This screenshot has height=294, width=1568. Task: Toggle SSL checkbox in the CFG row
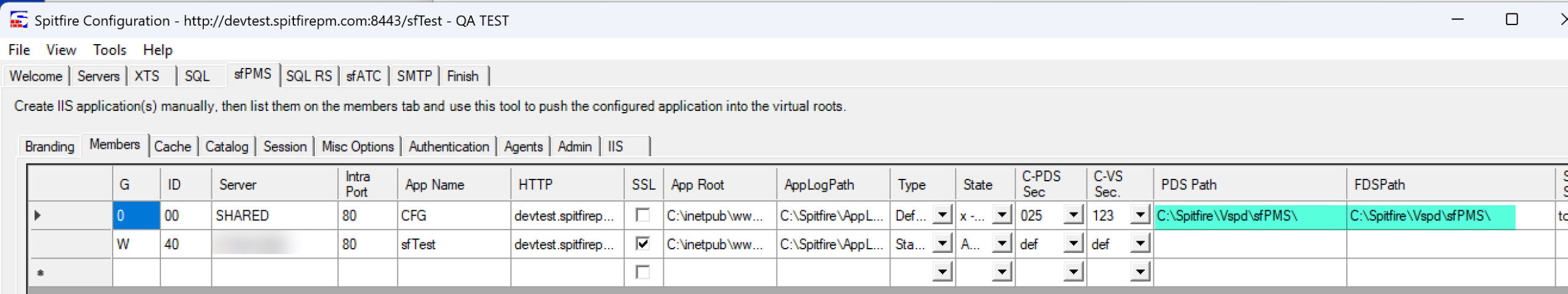point(643,215)
